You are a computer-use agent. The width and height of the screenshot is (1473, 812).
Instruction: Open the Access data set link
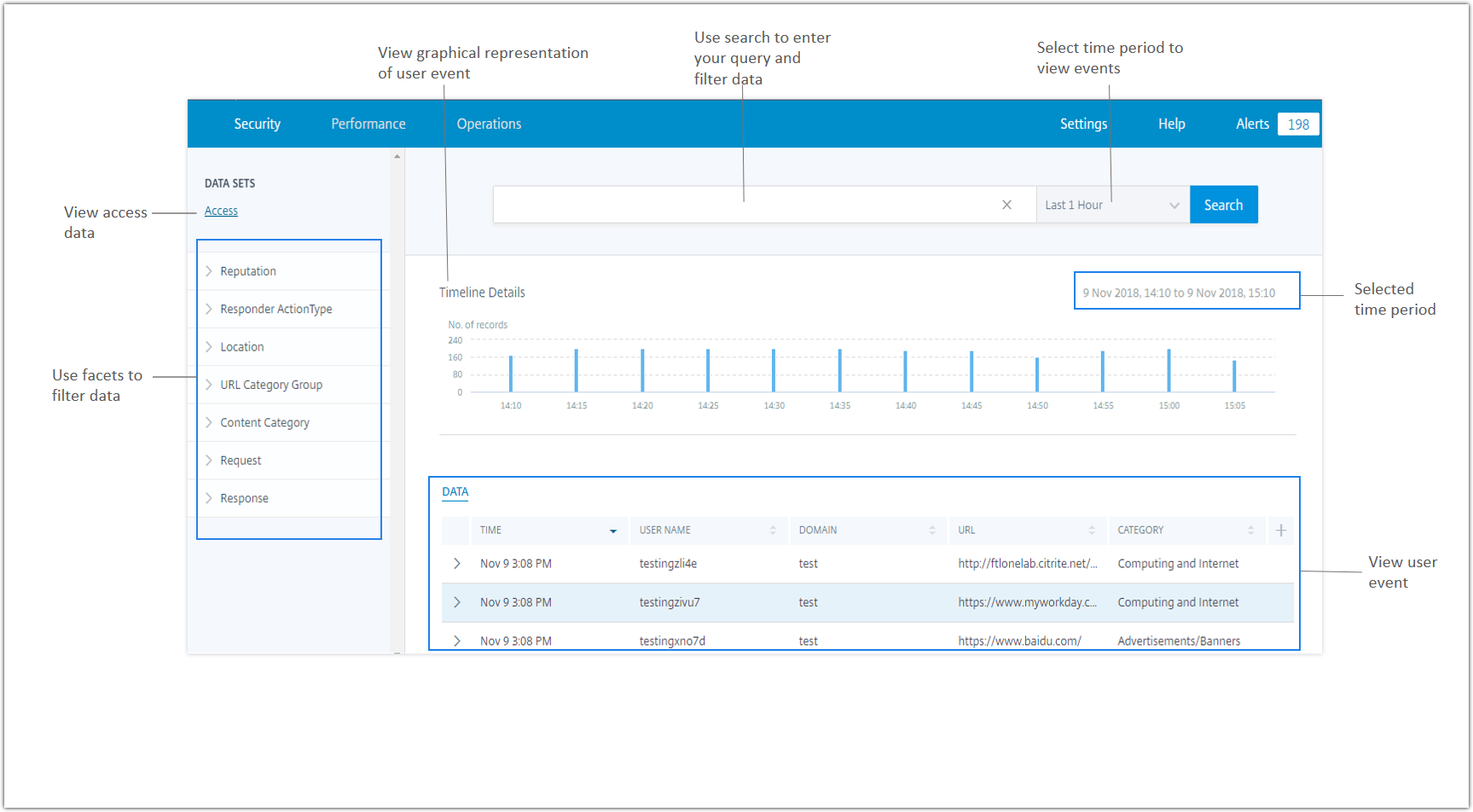(221, 211)
